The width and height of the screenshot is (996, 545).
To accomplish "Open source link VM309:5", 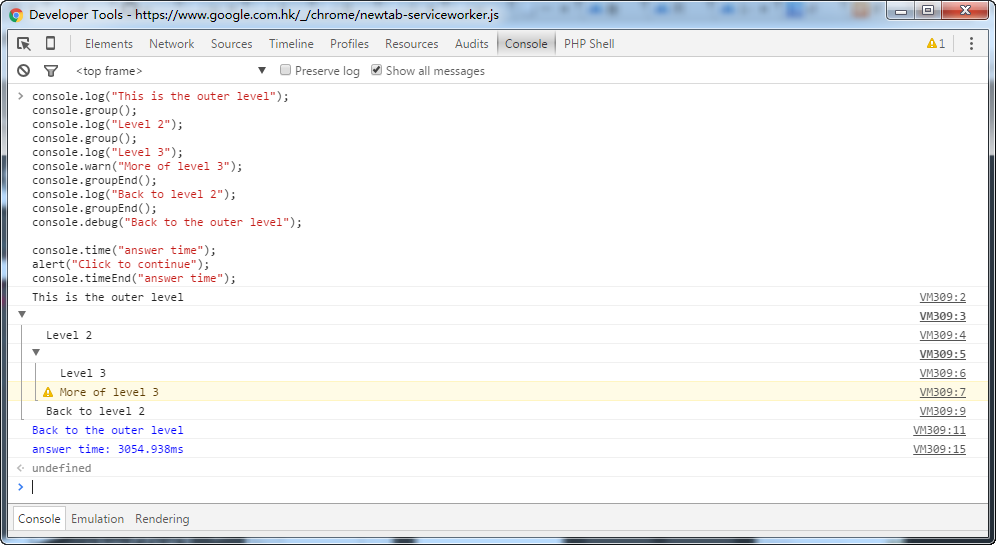I will click(x=943, y=354).
